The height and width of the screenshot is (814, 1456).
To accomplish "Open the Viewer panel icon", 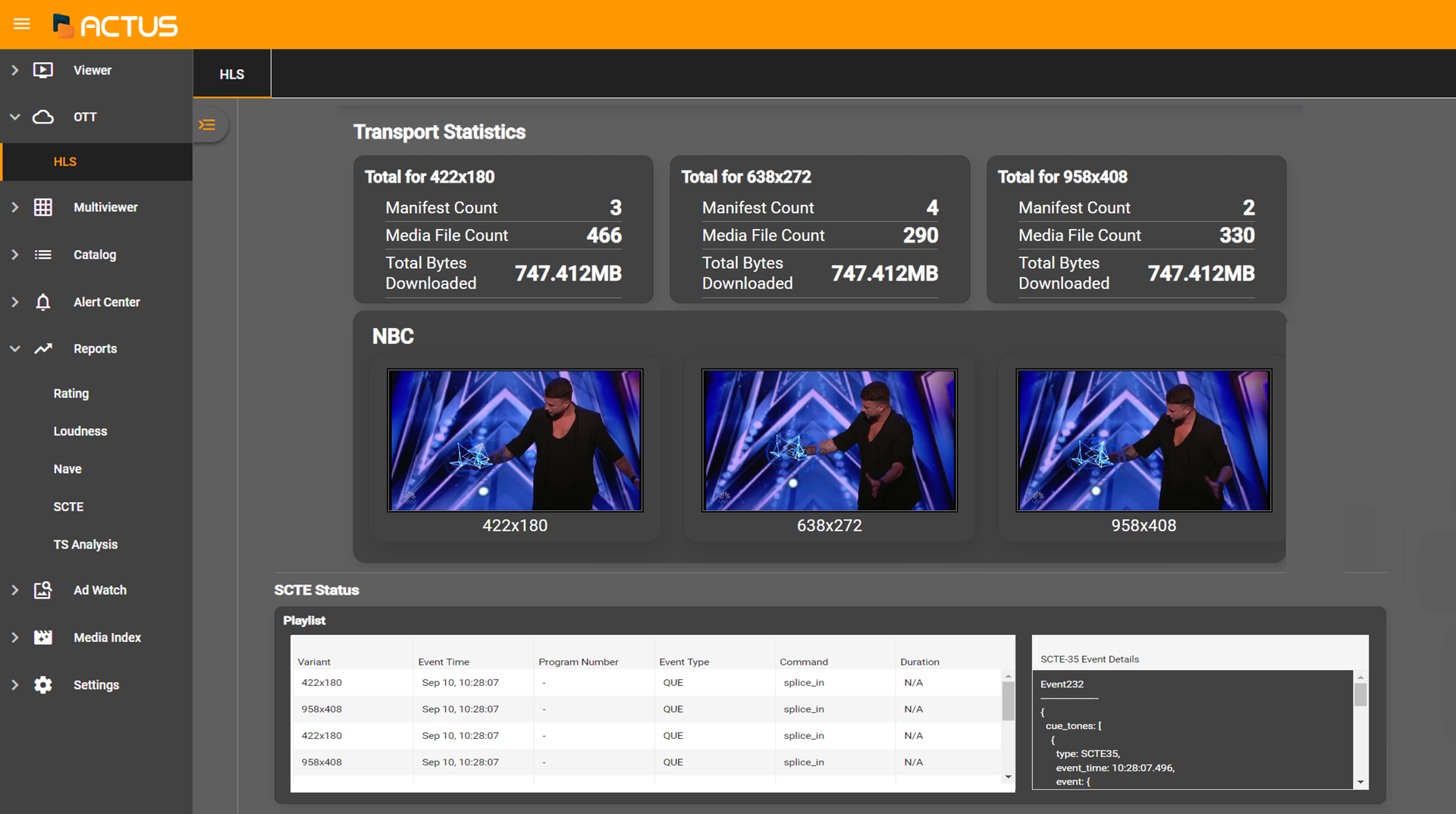I will click(43, 70).
